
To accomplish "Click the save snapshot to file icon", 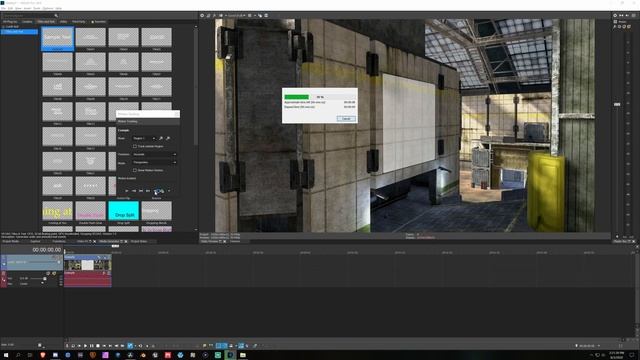I will pos(266,16).
